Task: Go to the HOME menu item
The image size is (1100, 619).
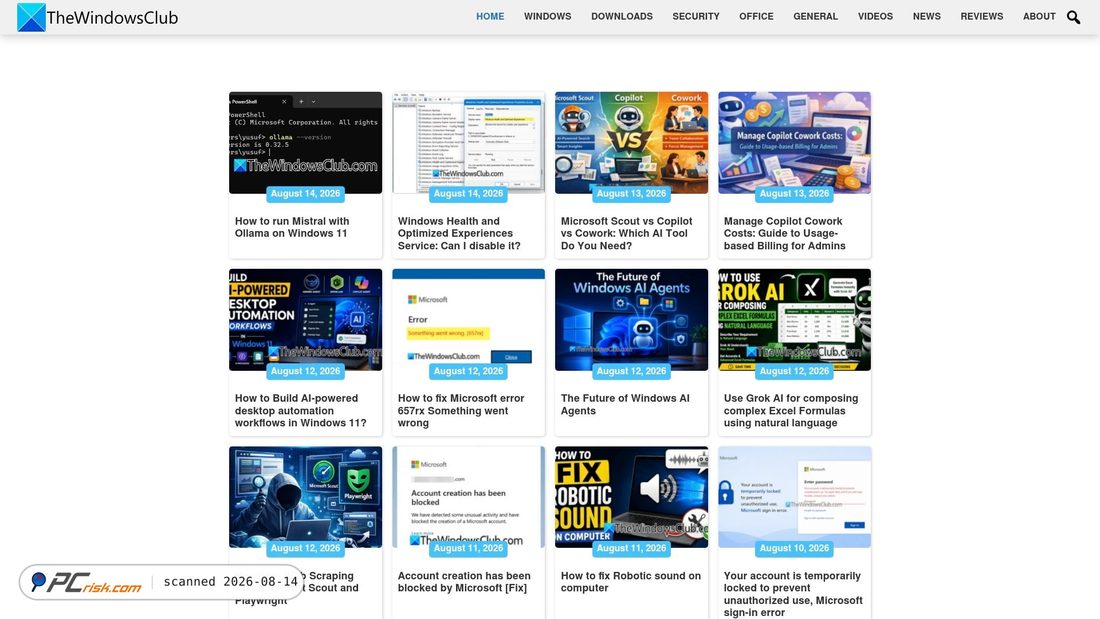Action: coord(490,16)
